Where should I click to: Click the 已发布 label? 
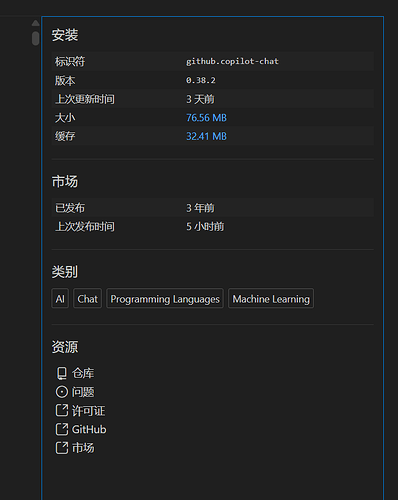point(70,208)
